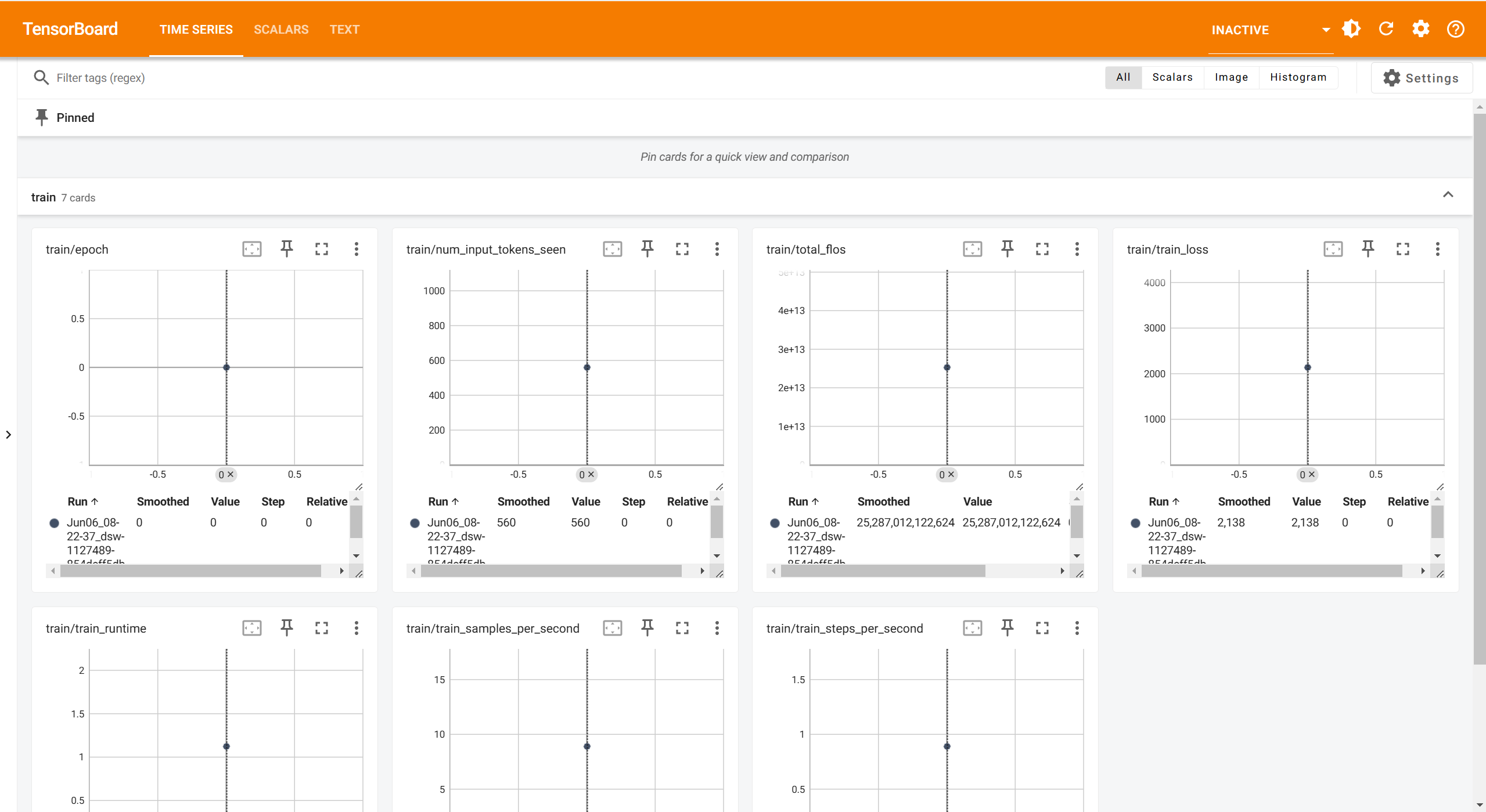Open more options on train/total_flos card
Viewport: 1486px width, 812px height.
1077,249
